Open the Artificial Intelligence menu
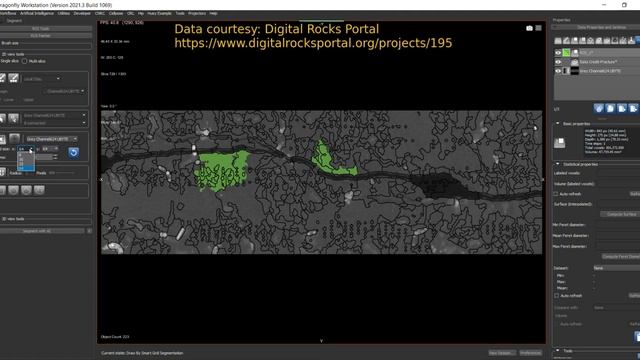The image size is (640, 360). tap(37, 13)
